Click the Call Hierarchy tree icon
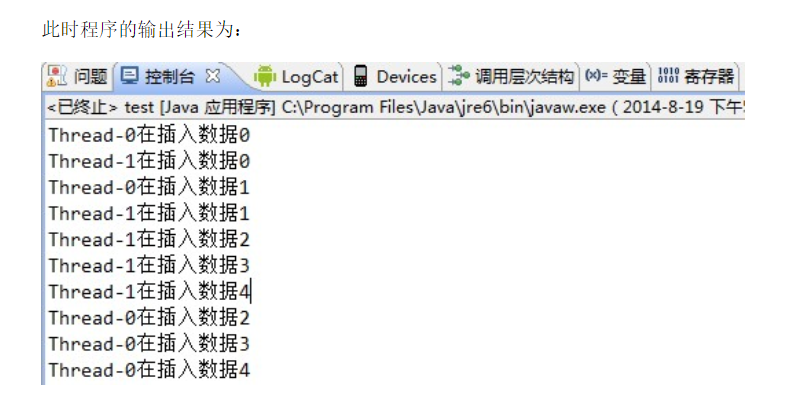Screen dimensions: 785x404 pyautogui.click(x=459, y=76)
